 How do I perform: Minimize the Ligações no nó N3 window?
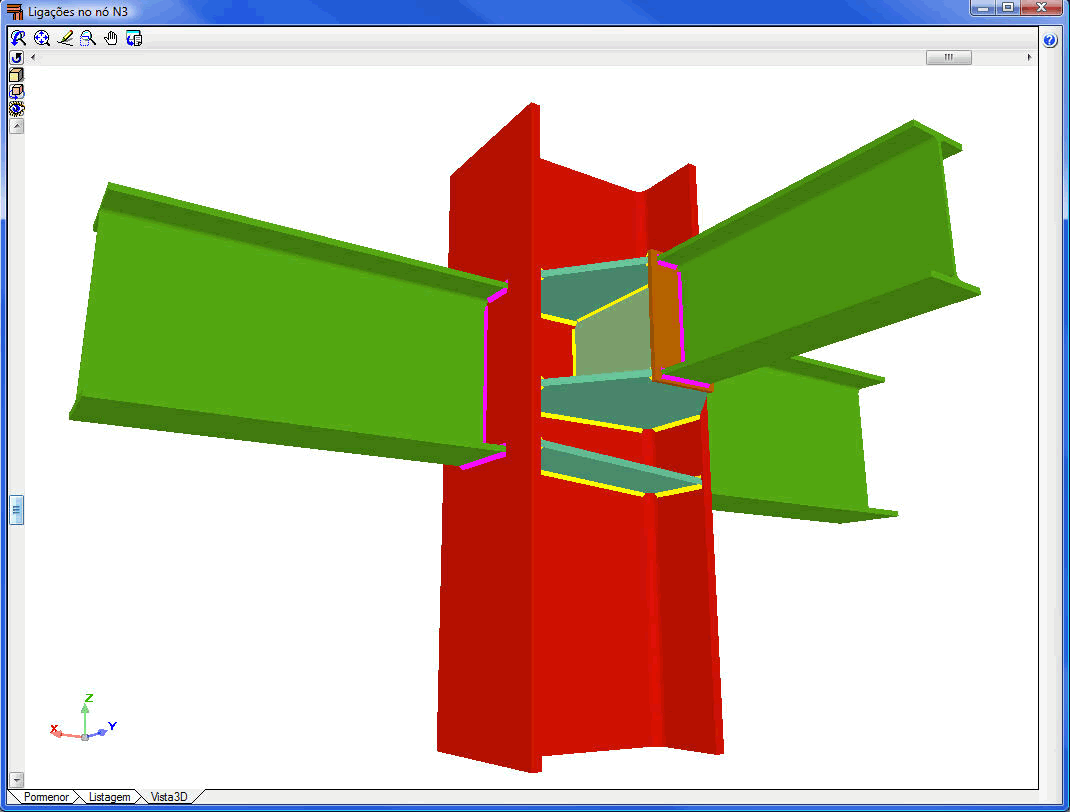tap(983, 8)
